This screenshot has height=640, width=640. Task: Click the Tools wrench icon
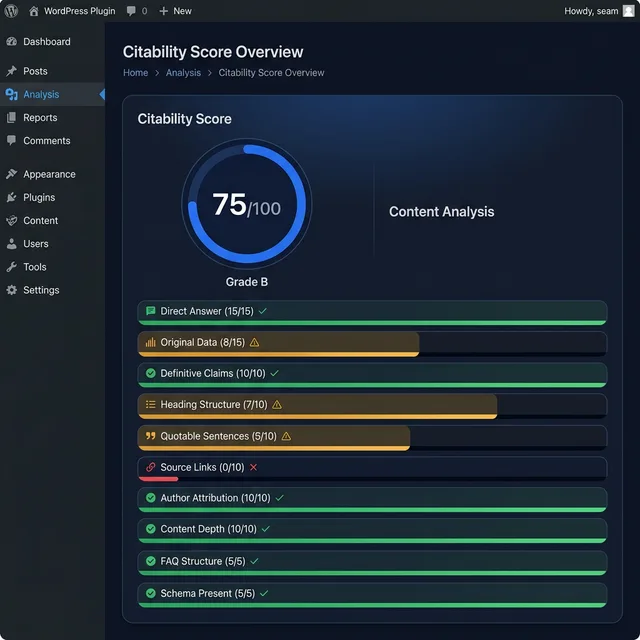[12, 267]
